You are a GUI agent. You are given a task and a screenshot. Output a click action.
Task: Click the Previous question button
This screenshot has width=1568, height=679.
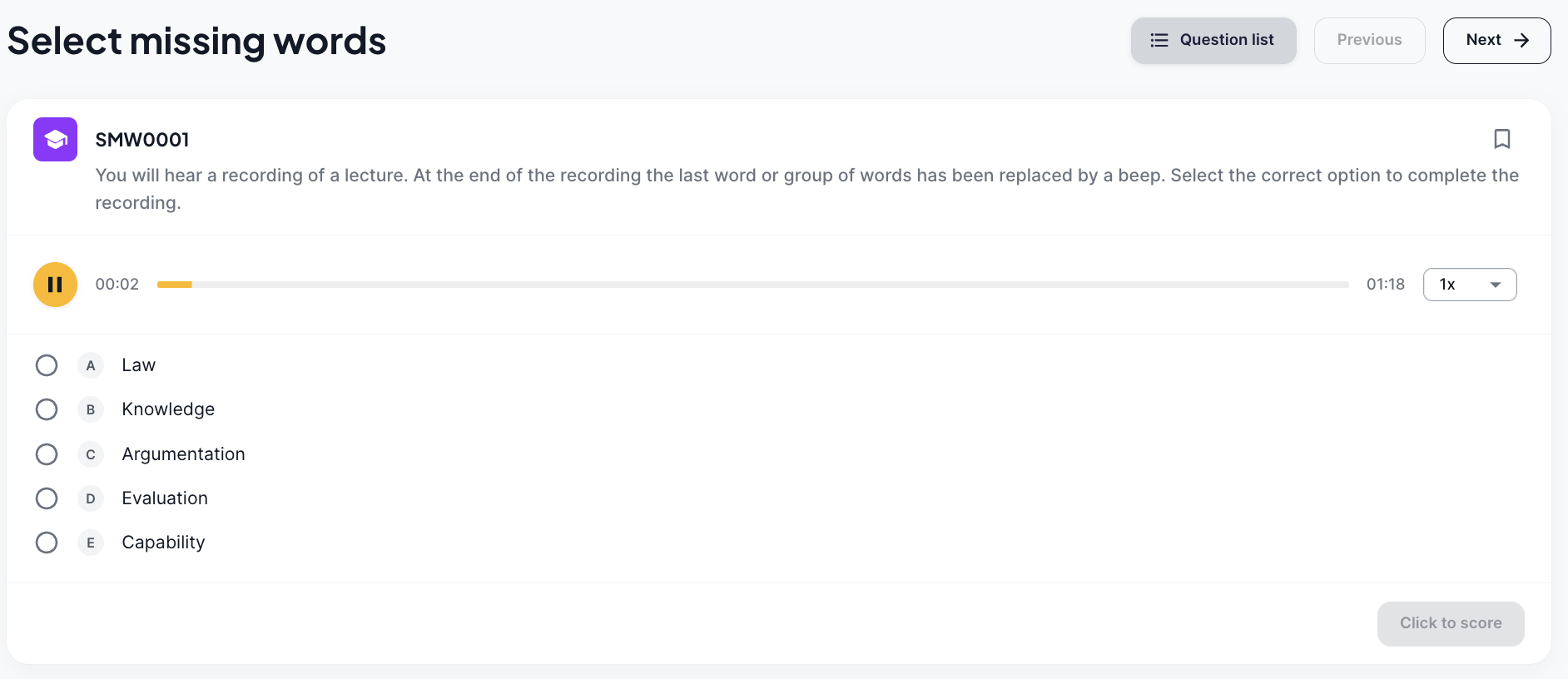[x=1369, y=40]
